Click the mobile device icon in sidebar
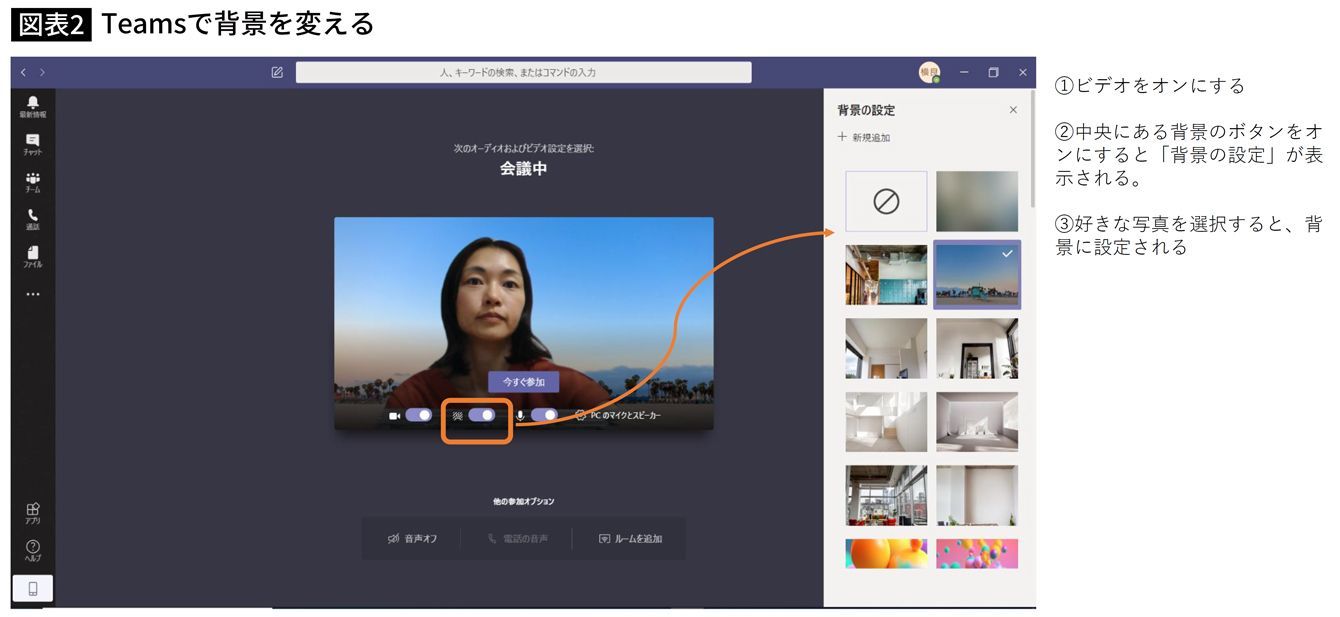This screenshot has height=617, width=1340. (33, 589)
